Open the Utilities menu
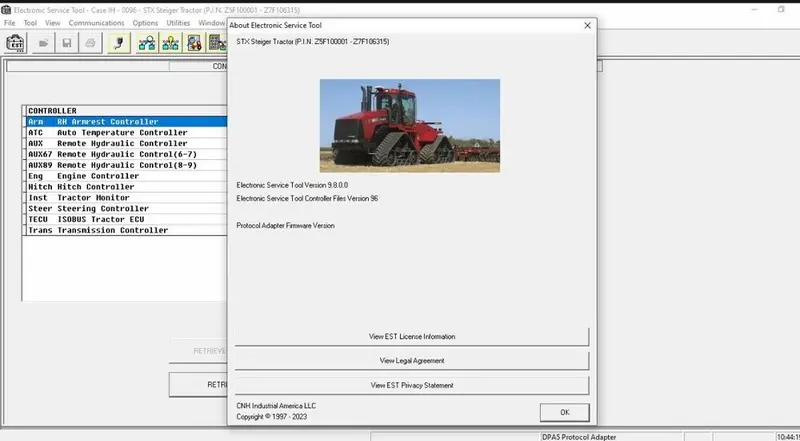The width and height of the screenshot is (800, 441). click(x=178, y=23)
